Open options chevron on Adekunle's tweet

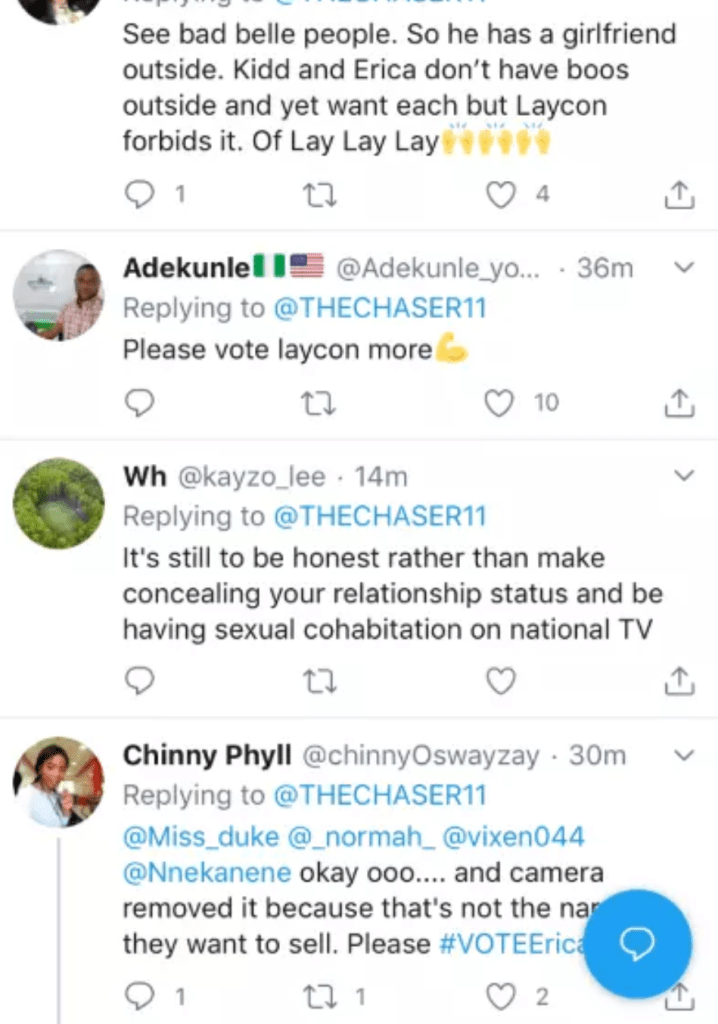coord(685,268)
